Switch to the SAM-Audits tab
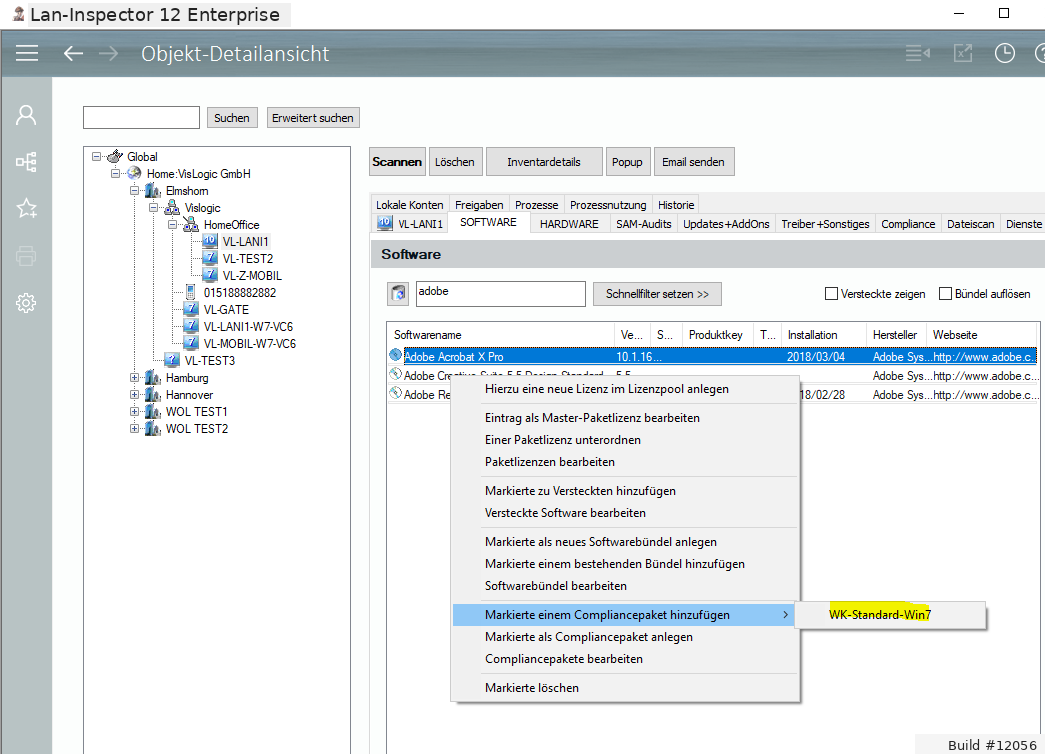 click(643, 224)
